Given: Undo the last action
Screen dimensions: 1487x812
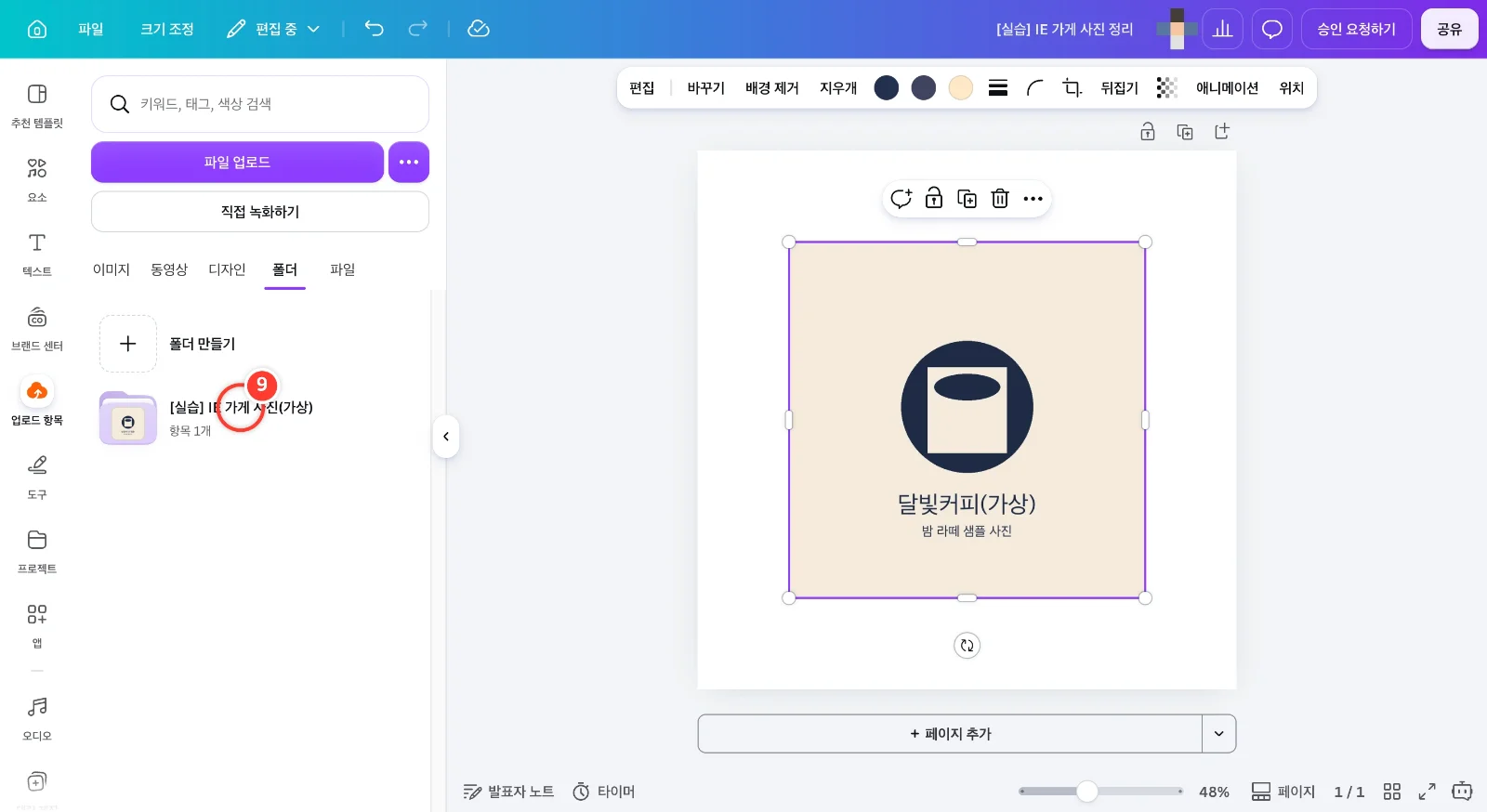Looking at the screenshot, I should pyautogui.click(x=374, y=29).
